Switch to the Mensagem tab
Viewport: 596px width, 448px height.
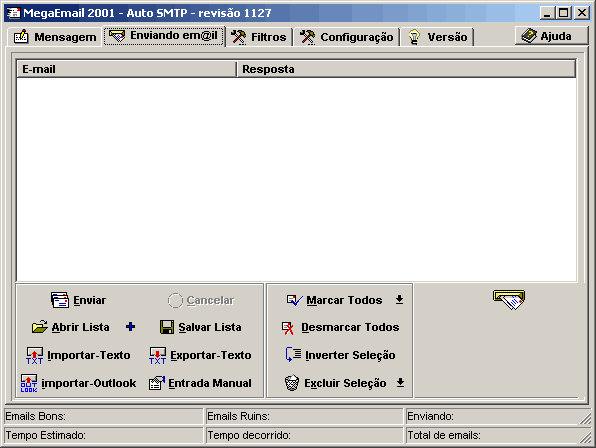point(55,37)
